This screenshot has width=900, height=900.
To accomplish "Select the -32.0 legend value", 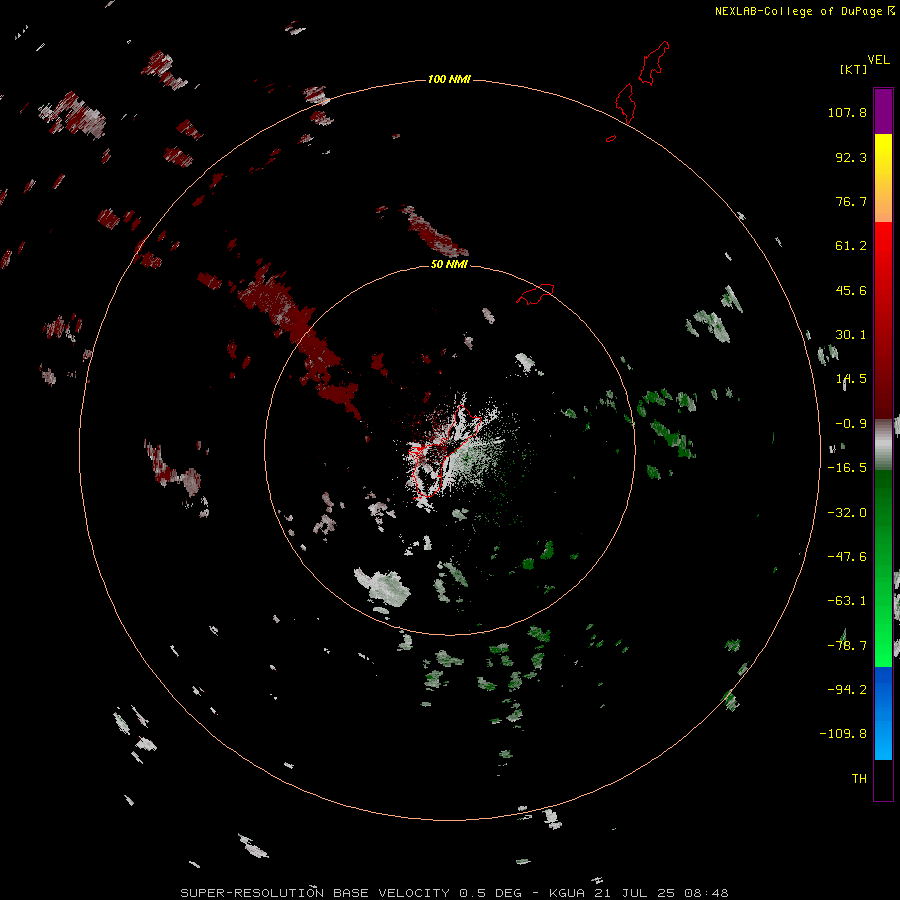I will coord(847,513).
